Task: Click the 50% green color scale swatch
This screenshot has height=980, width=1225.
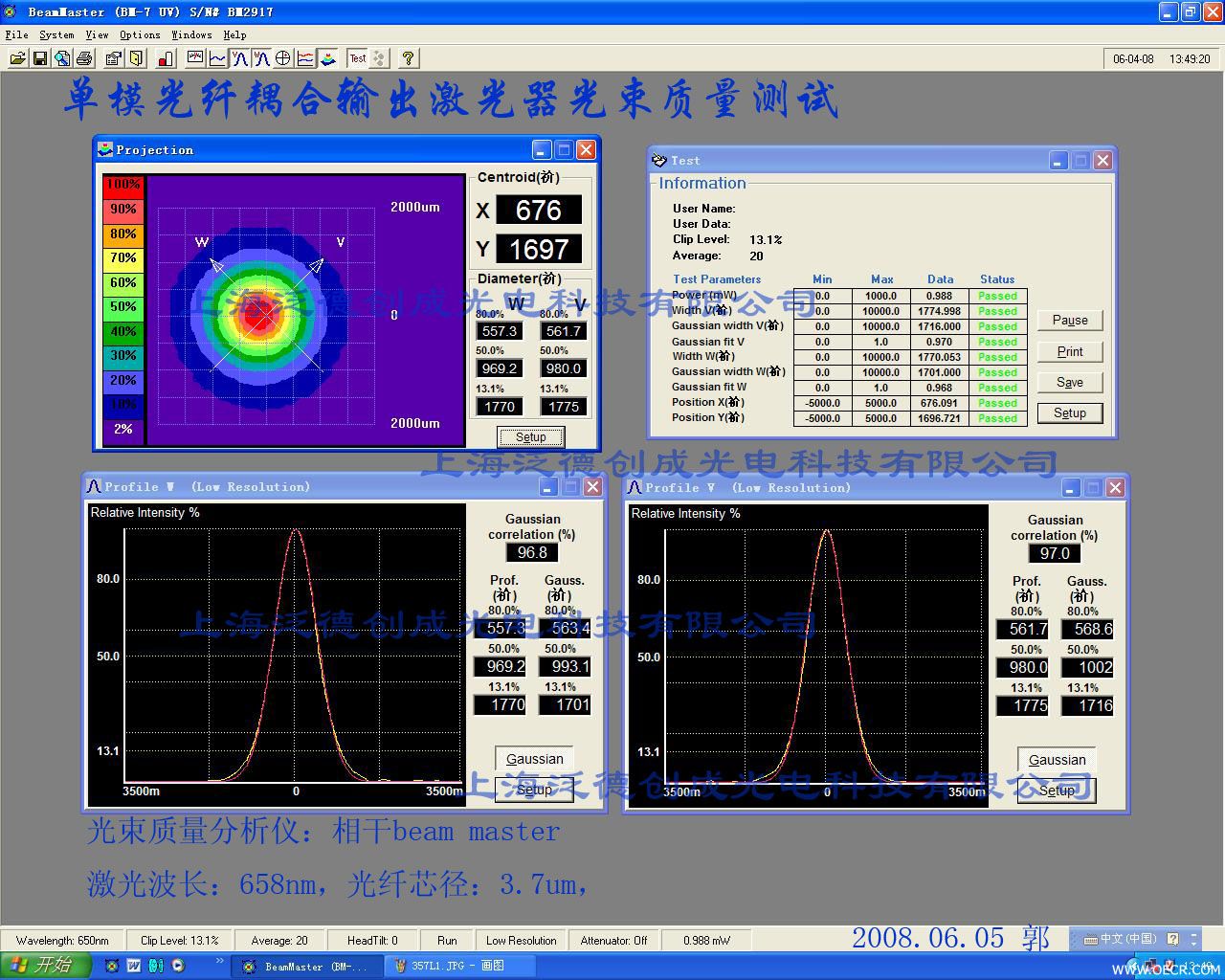Action: (123, 307)
